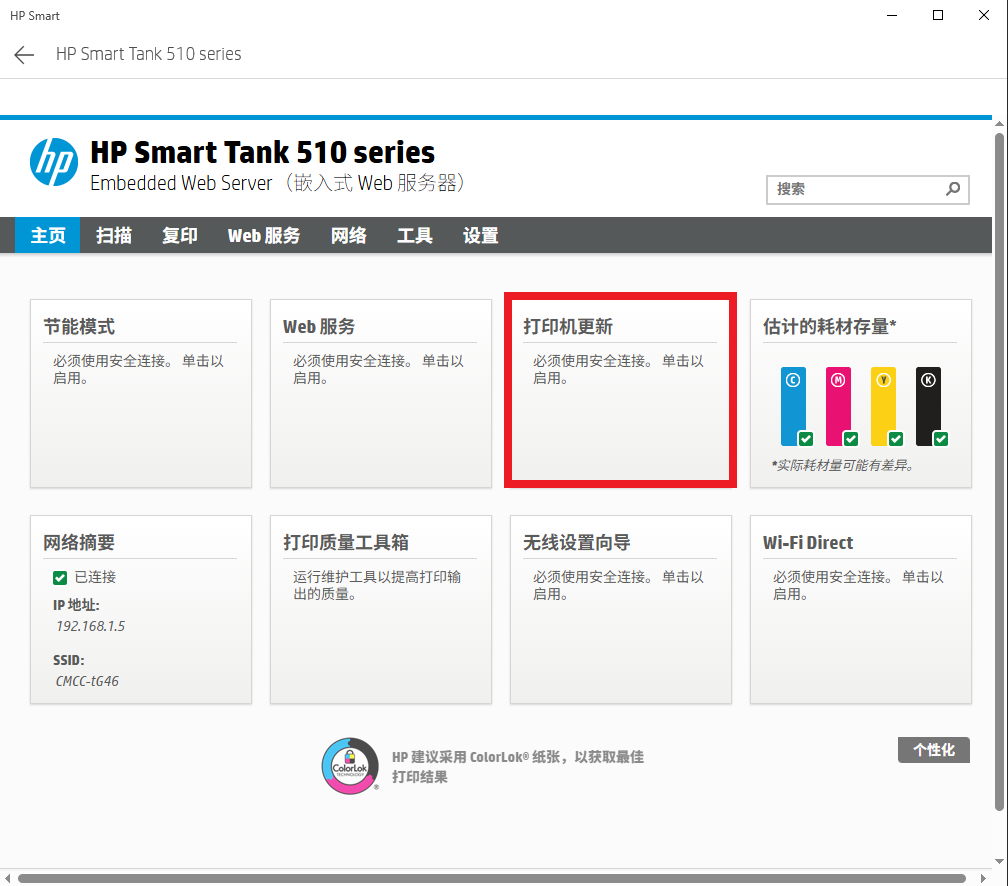
Task: Switch to the 复印 tab
Action: tap(180, 236)
